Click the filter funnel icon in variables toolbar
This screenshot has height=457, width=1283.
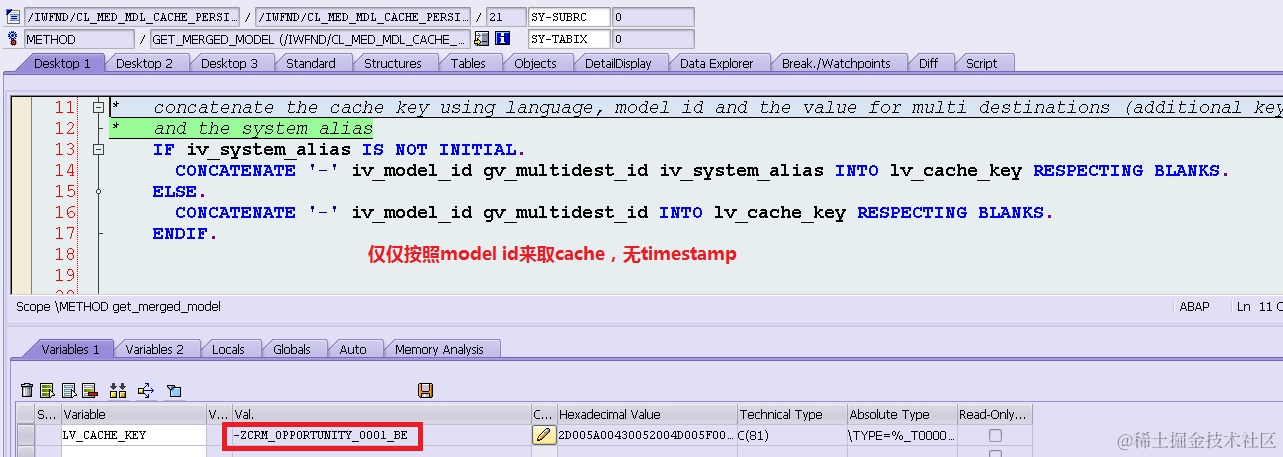point(174,390)
